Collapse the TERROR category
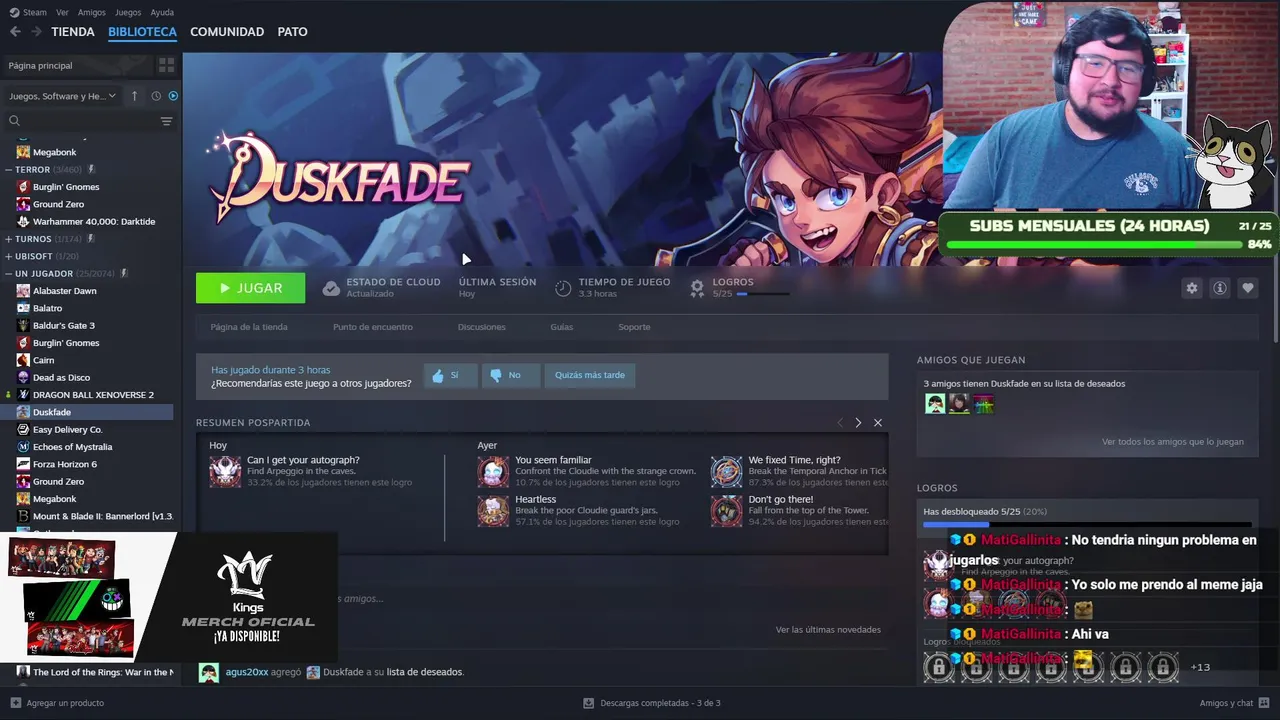The height and width of the screenshot is (720, 1280). [8, 170]
